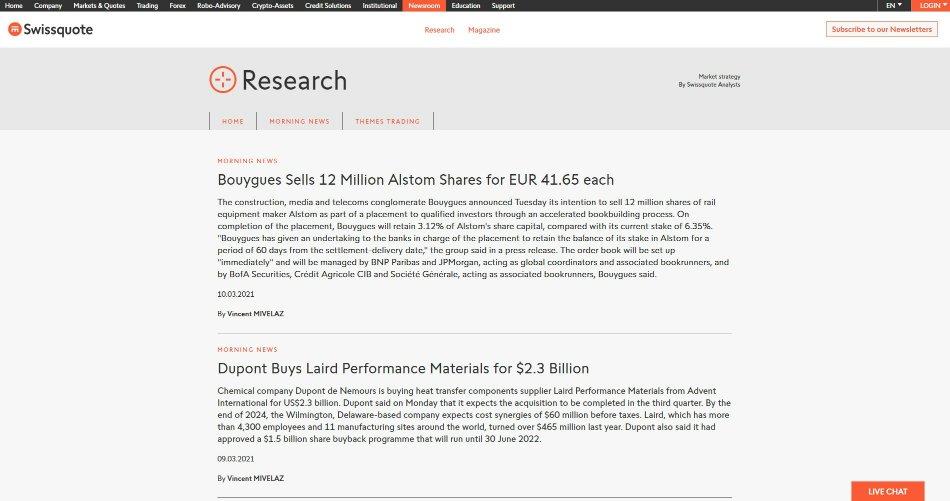Click 'By Swissquote Analysts' text

coord(709,85)
